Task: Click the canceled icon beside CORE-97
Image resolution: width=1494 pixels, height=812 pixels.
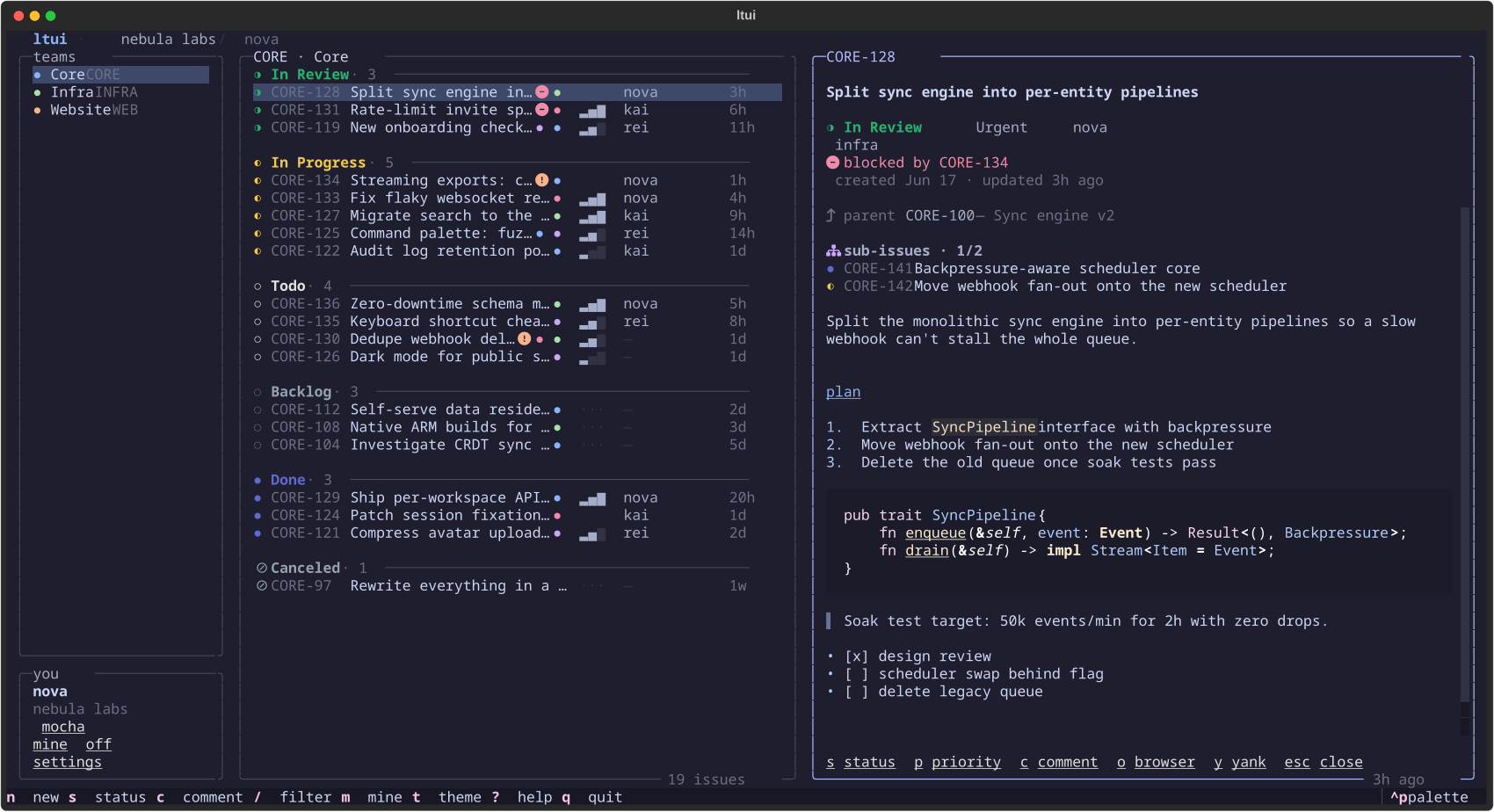Action: (x=261, y=585)
